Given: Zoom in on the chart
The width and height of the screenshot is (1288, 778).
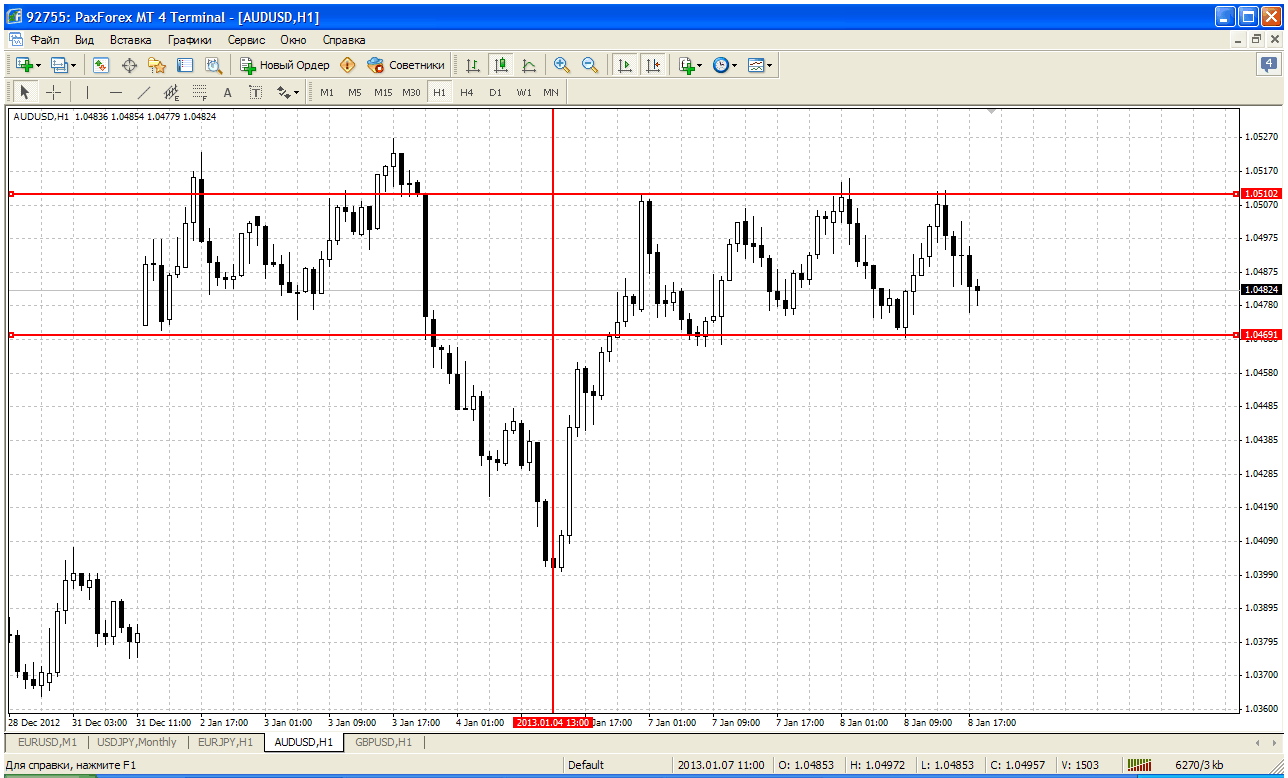Looking at the screenshot, I should [562, 65].
